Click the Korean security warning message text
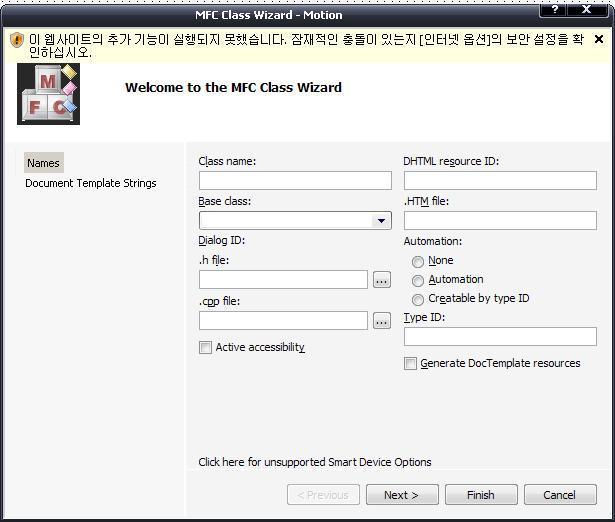Image resolution: width=615 pixels, height=522 pixels. coord(306,45)
